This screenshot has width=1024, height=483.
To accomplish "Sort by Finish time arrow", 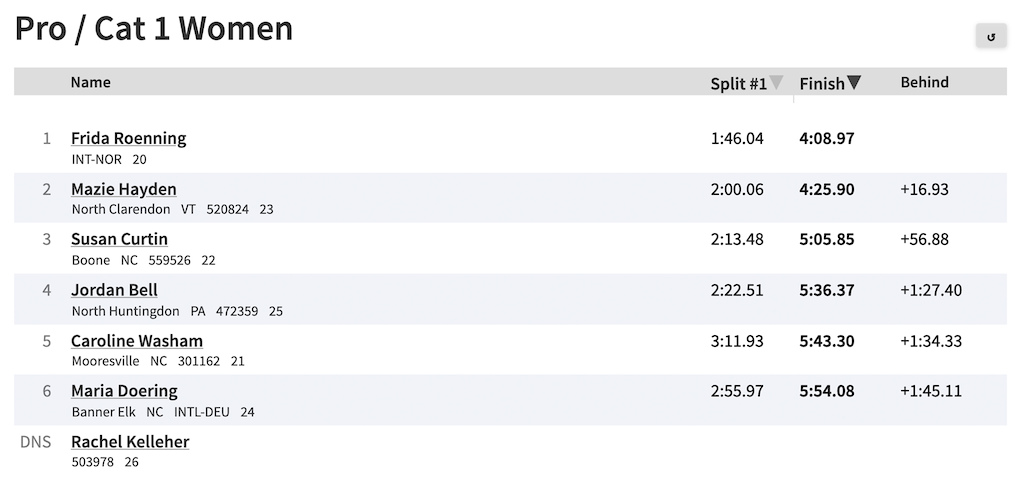I will pos(854,82).
